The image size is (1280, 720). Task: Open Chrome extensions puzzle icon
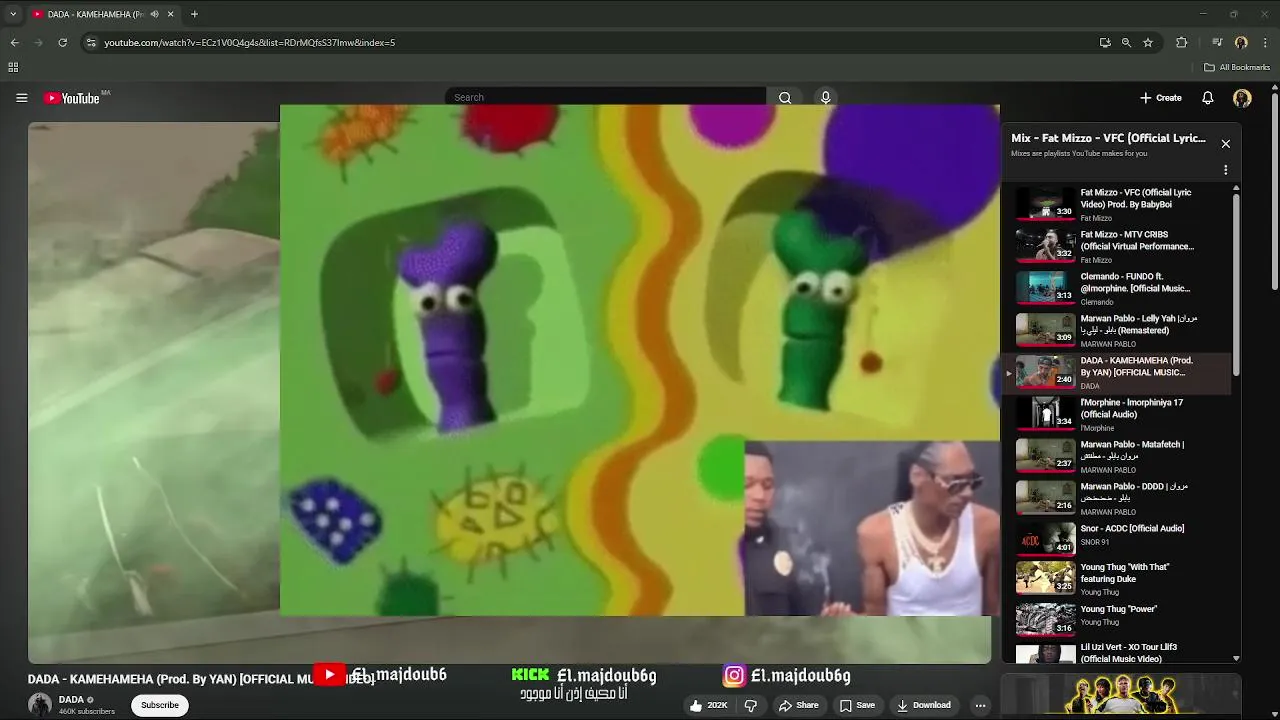(1181, 43)
